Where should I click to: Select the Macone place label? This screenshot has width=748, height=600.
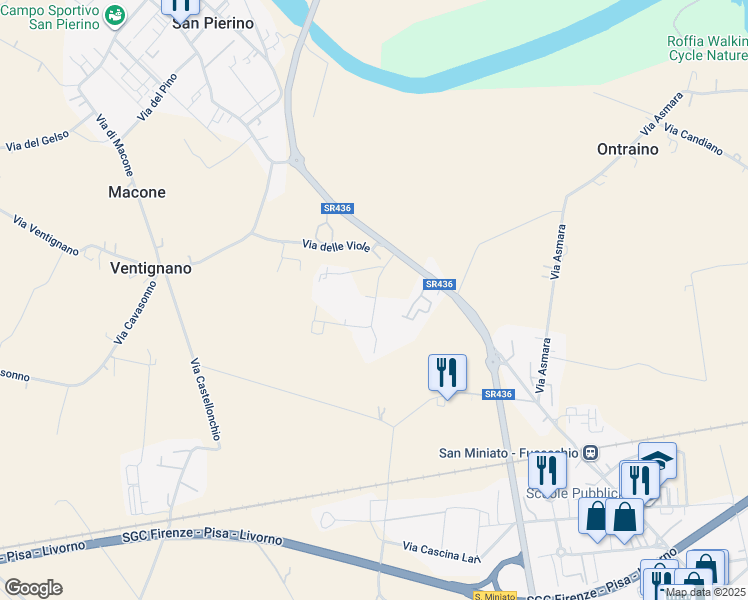click(137, 192)
